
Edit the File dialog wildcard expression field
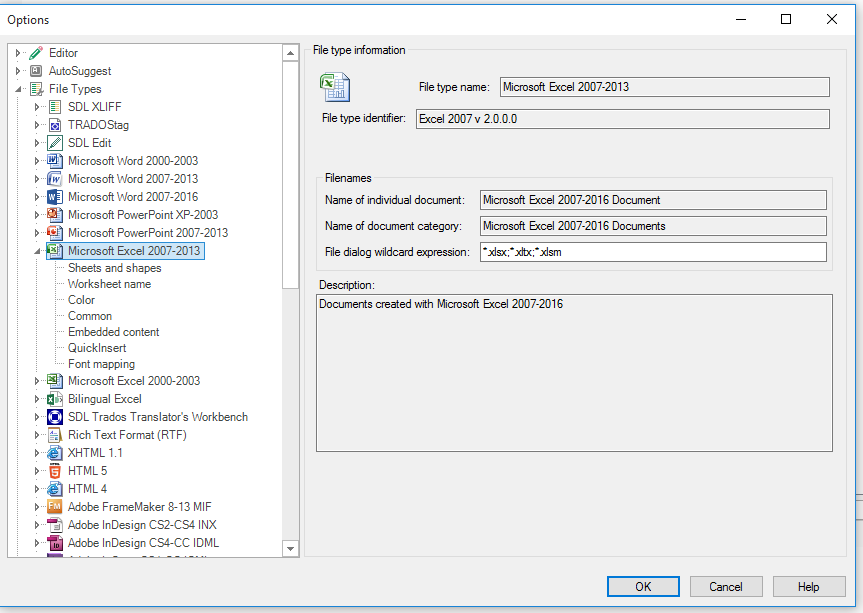653,252
